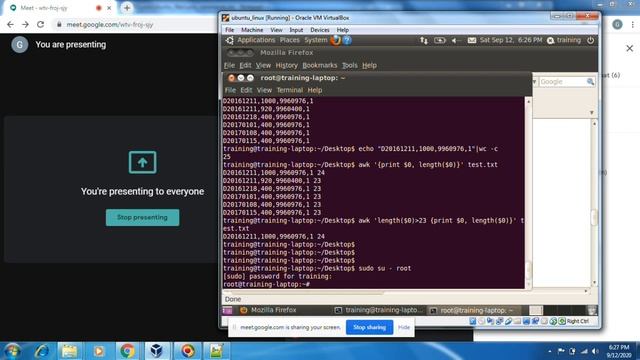640x360 pixels.
Task: Open the mail envelope indicator
Action: click(x=471, y=40)
